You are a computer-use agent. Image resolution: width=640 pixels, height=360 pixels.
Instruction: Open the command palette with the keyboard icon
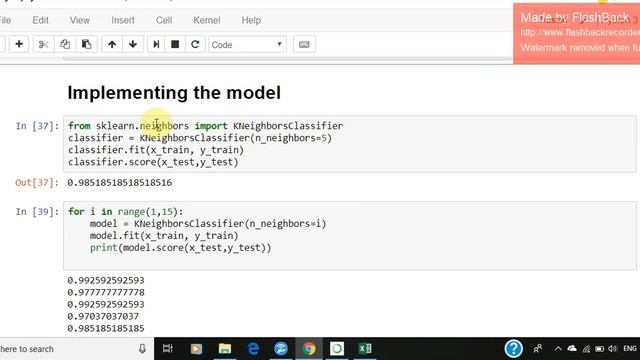click(304, 44)
